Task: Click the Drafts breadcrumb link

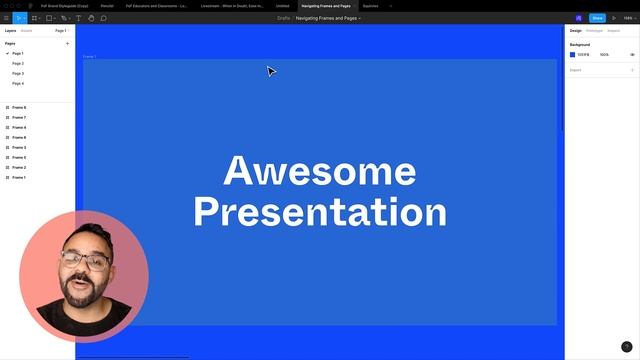Action: [283, 18]
